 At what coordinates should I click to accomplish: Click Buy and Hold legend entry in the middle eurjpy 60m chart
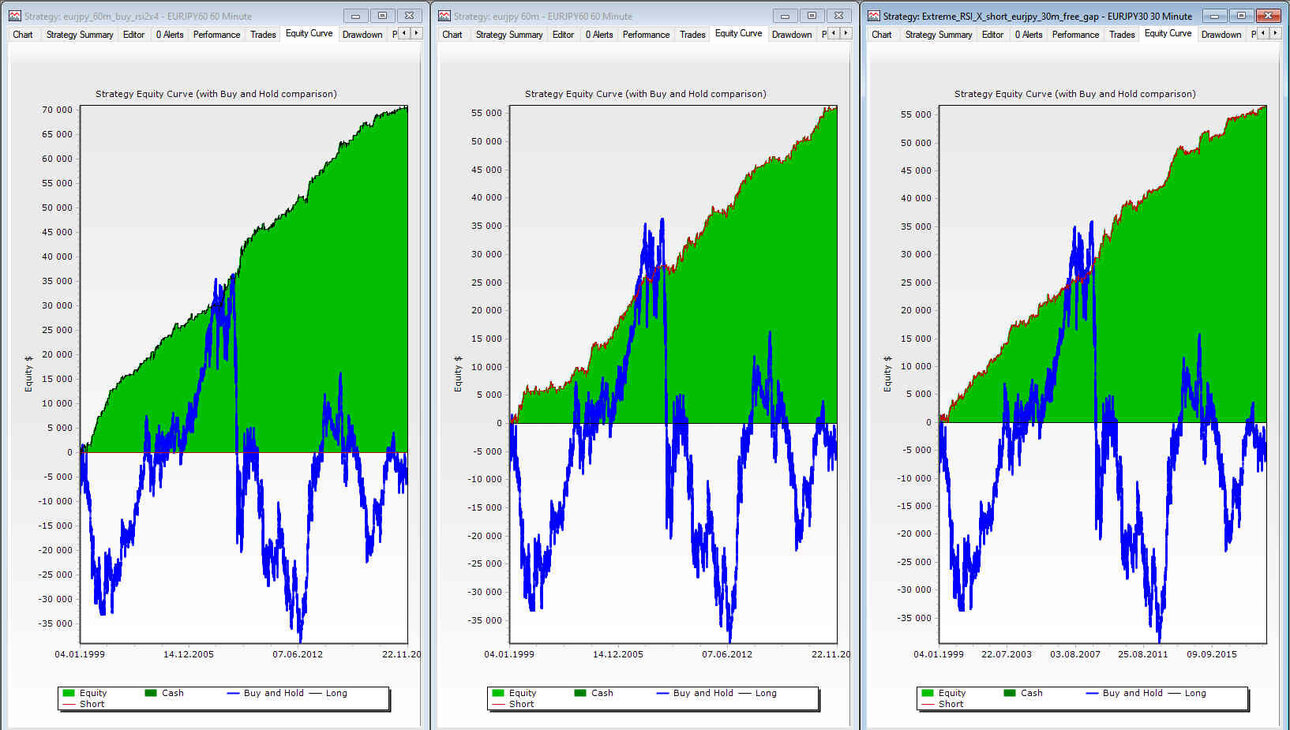pos(695,693)
